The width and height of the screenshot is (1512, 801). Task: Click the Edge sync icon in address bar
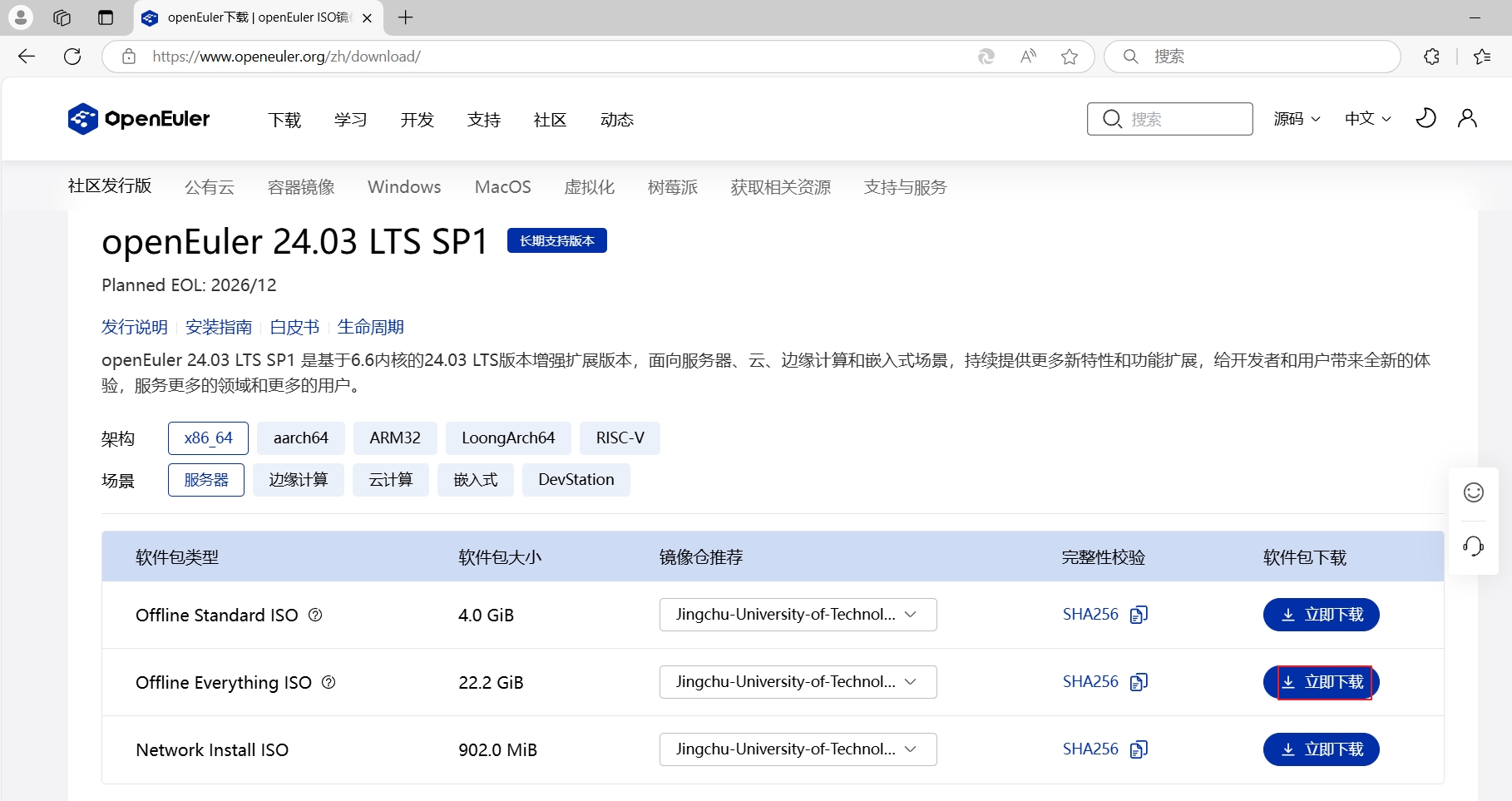(986, 57)
